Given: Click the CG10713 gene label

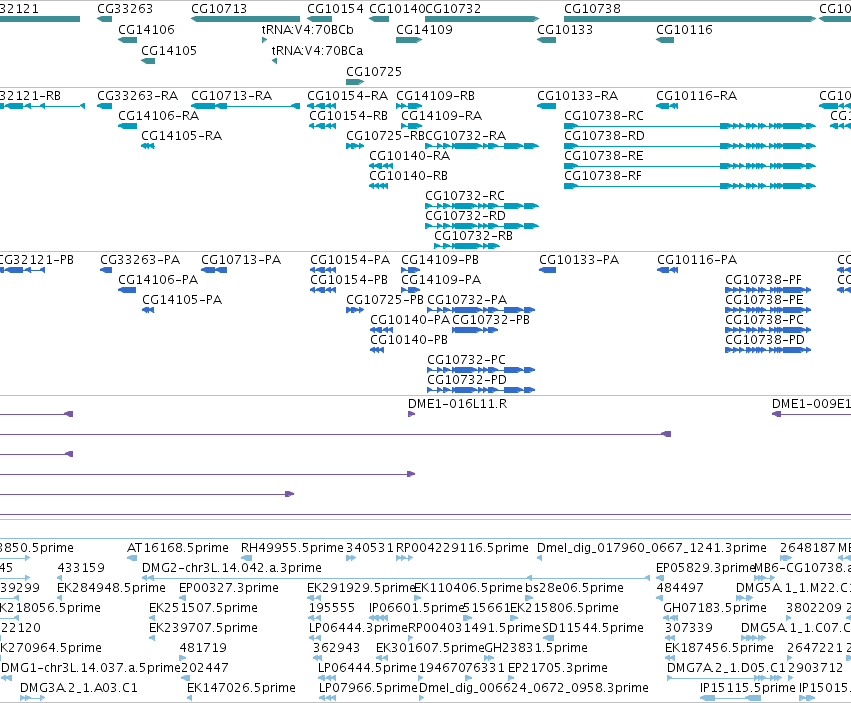Looking at the screenshot, I should tap(219, 9).
